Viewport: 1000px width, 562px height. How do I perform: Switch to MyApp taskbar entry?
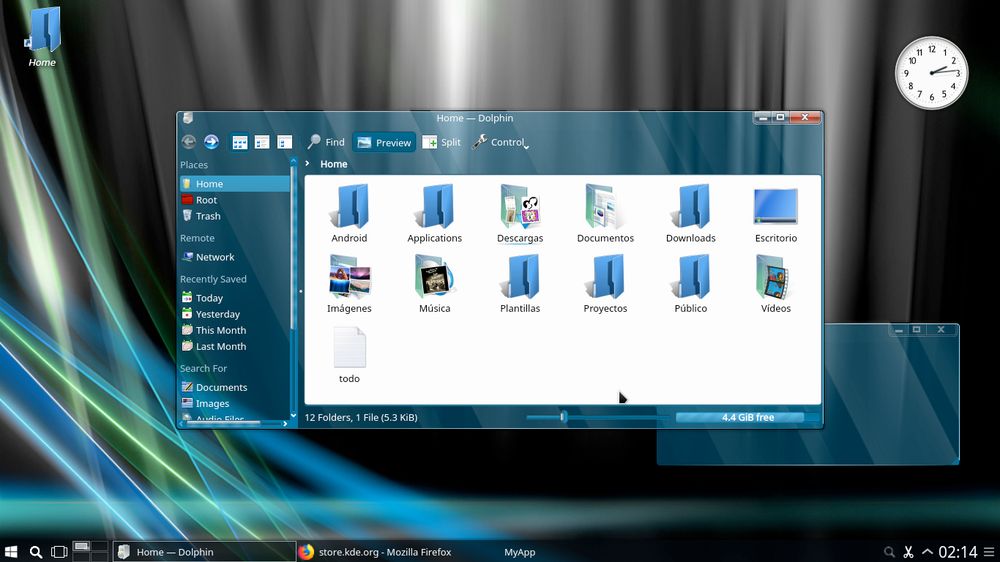pos(520,552)
